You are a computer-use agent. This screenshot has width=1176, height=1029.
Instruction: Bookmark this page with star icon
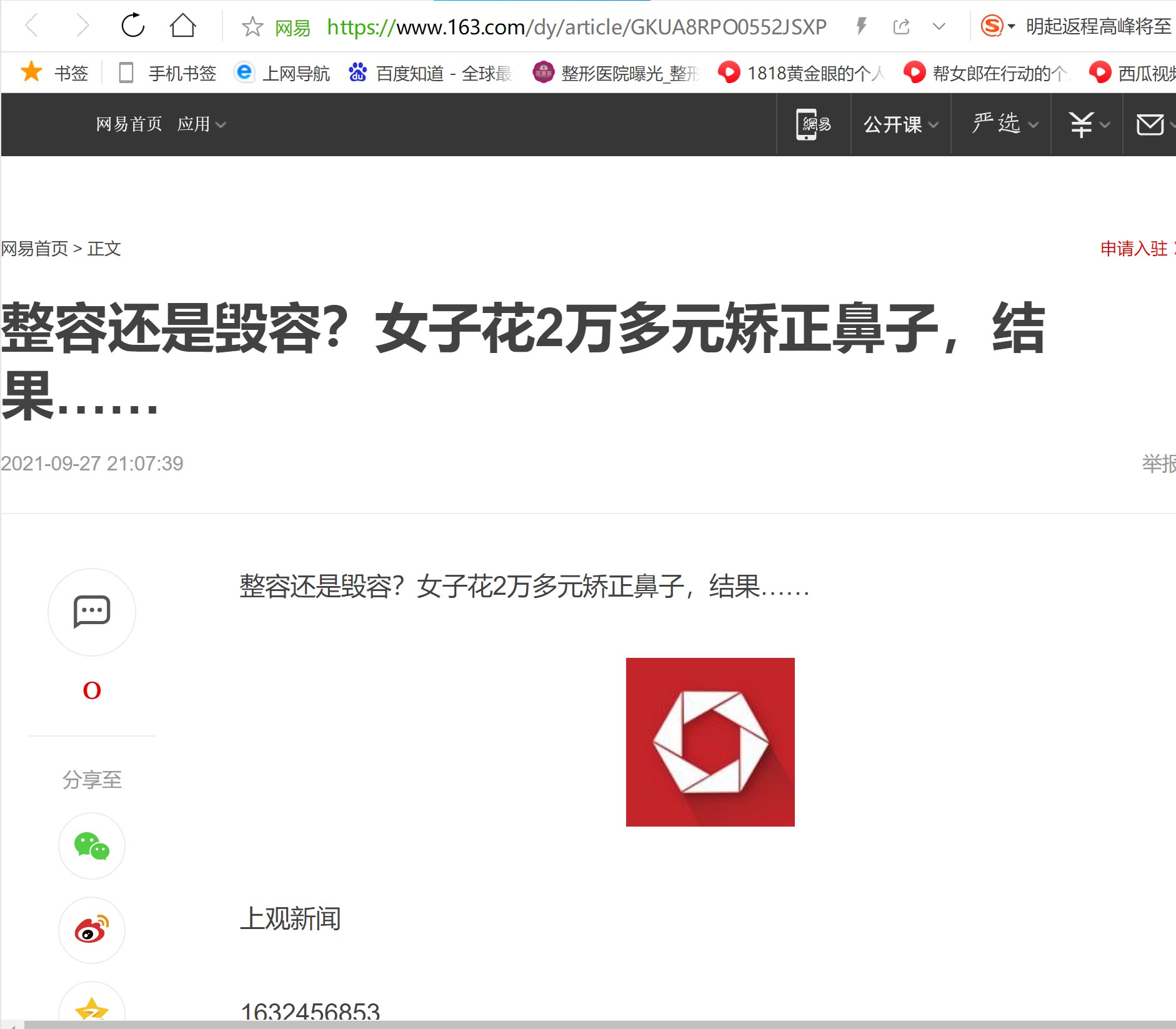[x=252, y=27]
